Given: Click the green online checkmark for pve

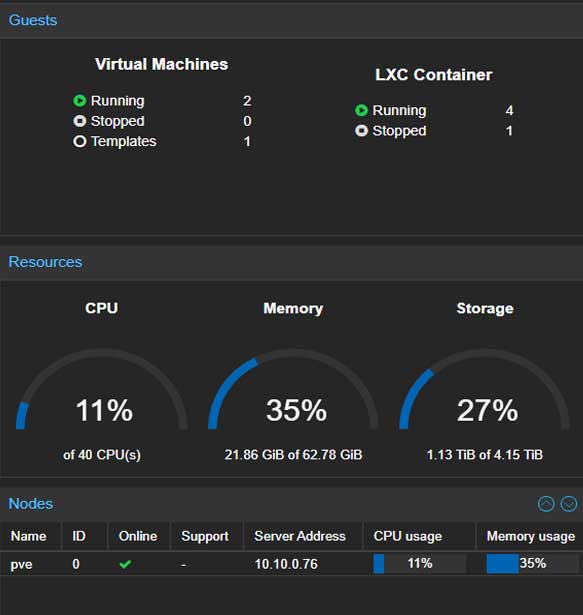Looking at the screenshot, I should point(125,564).
